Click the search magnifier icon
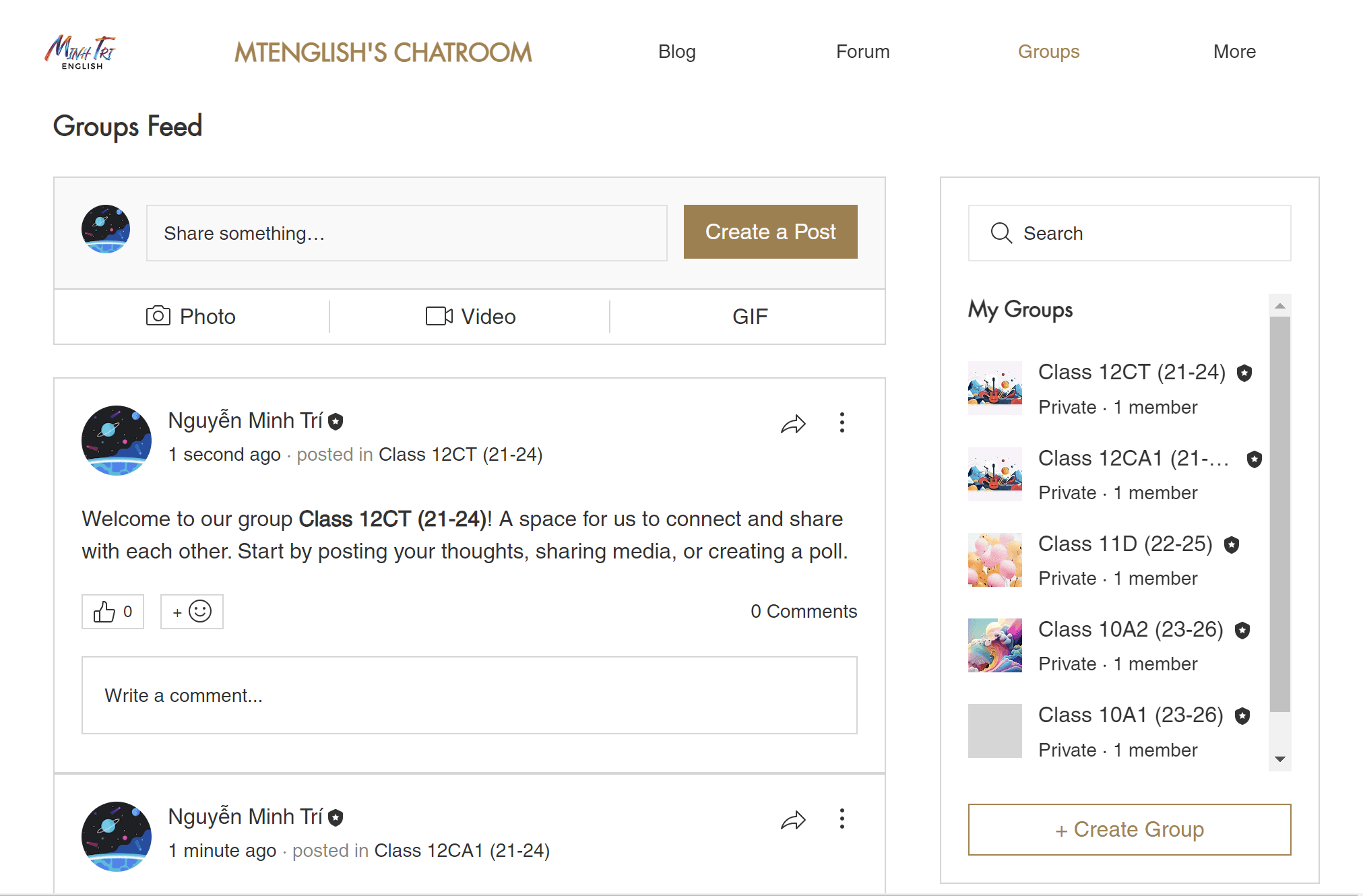Image resolution: width=1363 pixels, height=896 pixels. coord(1001,233)
